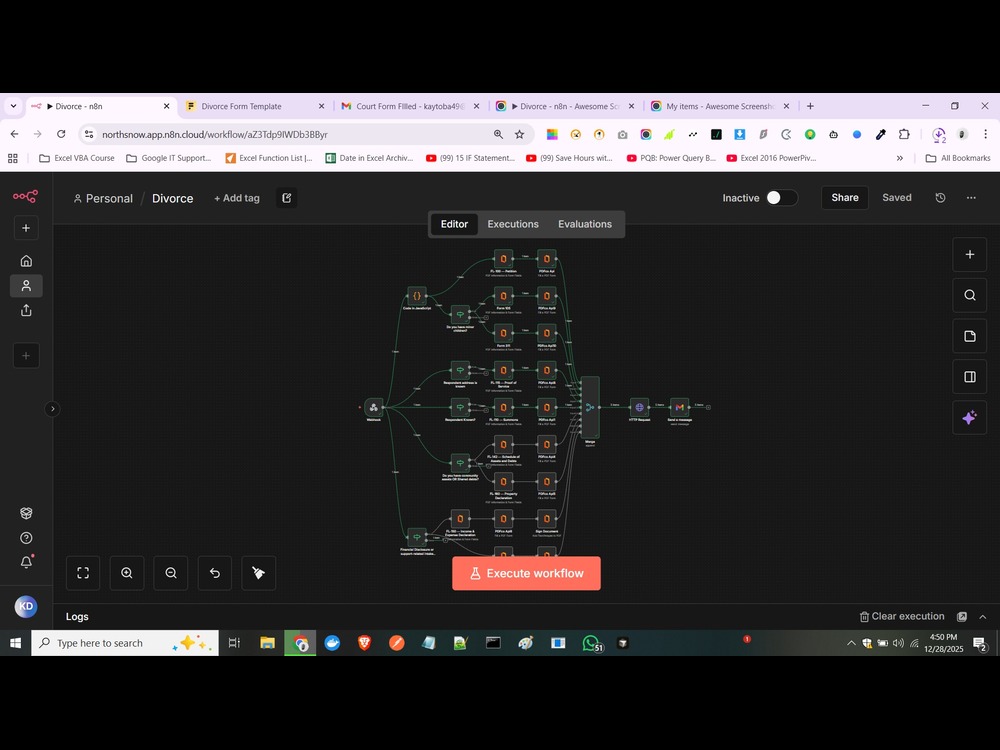The height and width of the screenshot is (750, 1000).
Task: Click the reset zoom arrow button
Action: 215,573
